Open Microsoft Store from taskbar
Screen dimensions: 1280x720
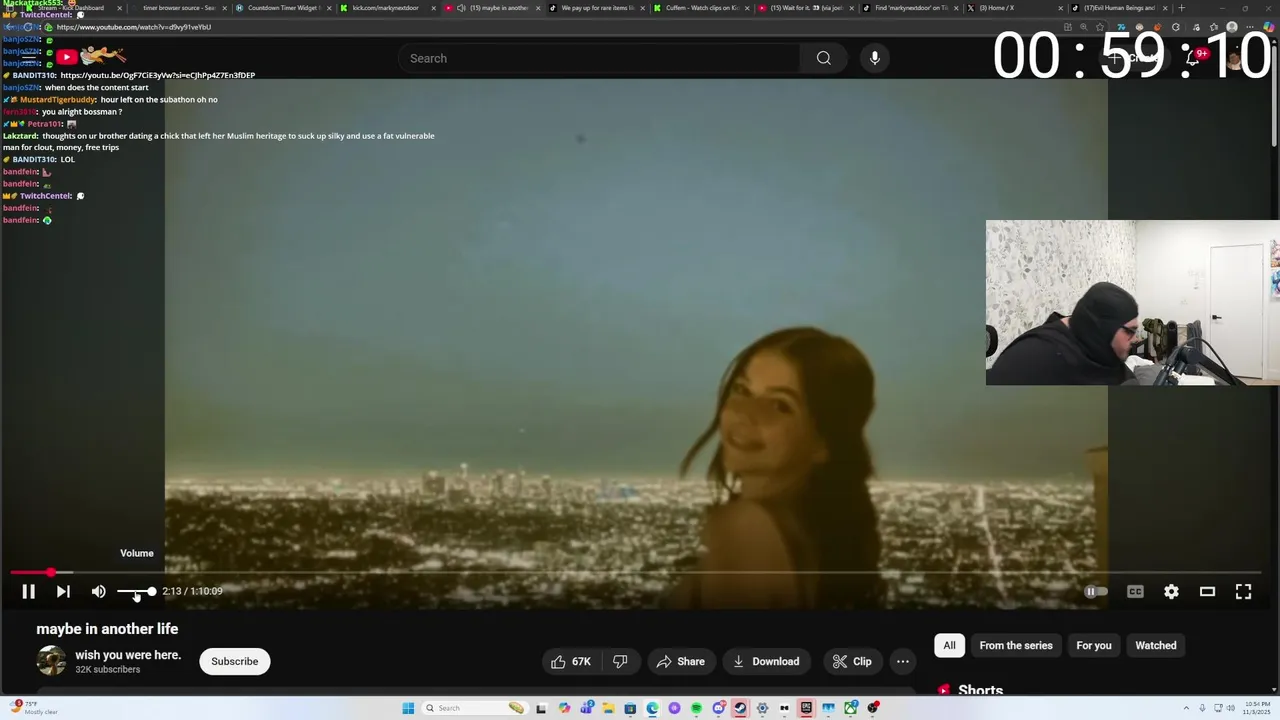[x=630, y=708]
